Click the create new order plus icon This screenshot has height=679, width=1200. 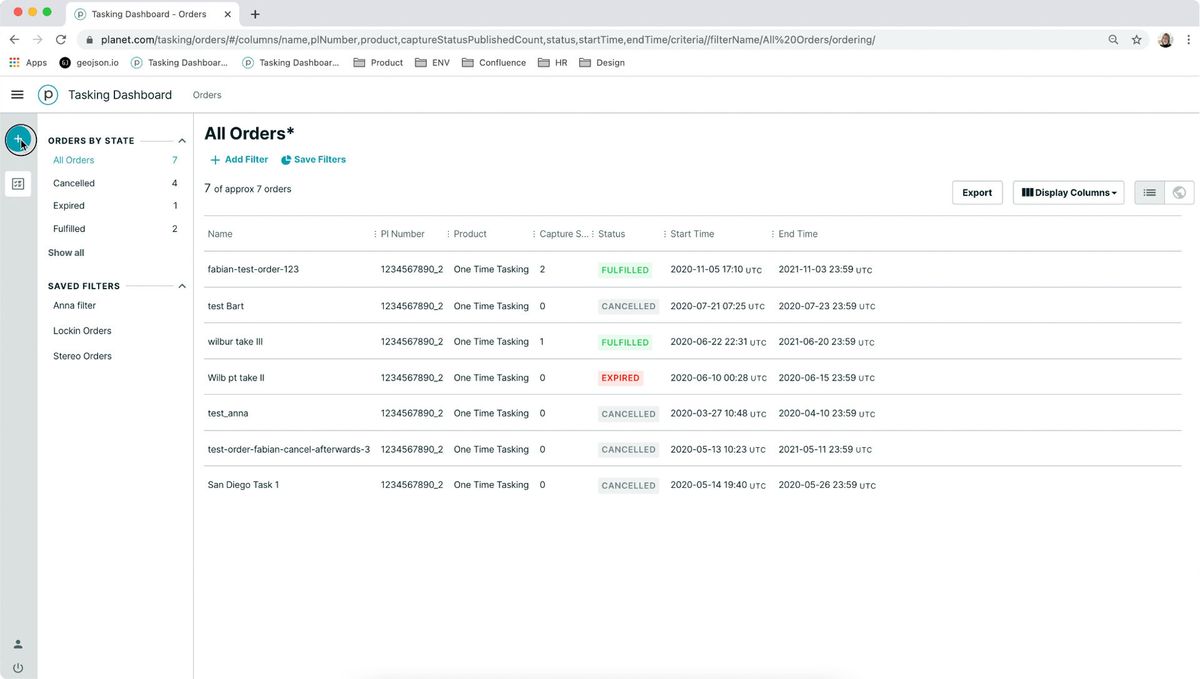19,140
